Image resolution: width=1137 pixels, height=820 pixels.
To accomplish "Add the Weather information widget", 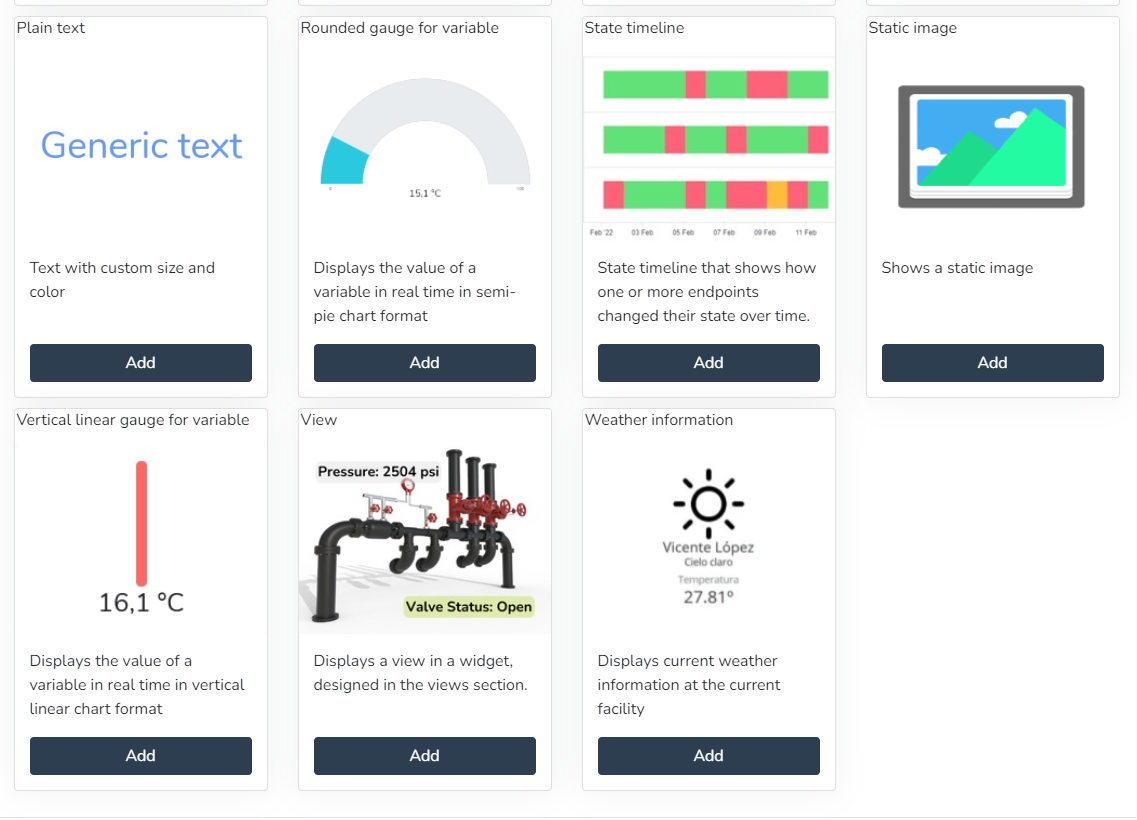I will tap(708, 756).
